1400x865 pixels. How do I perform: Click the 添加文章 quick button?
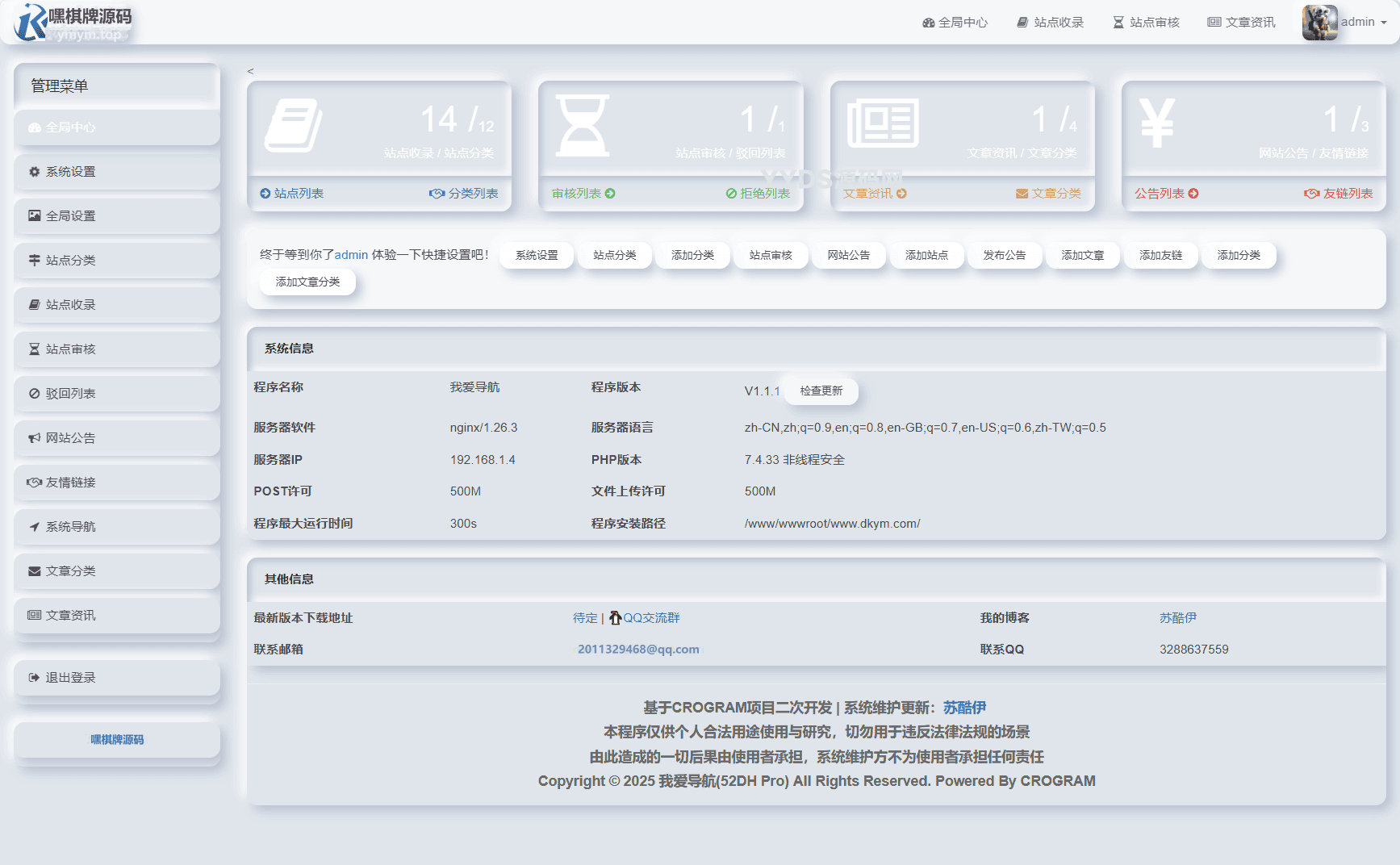(x=1083, y=255)
